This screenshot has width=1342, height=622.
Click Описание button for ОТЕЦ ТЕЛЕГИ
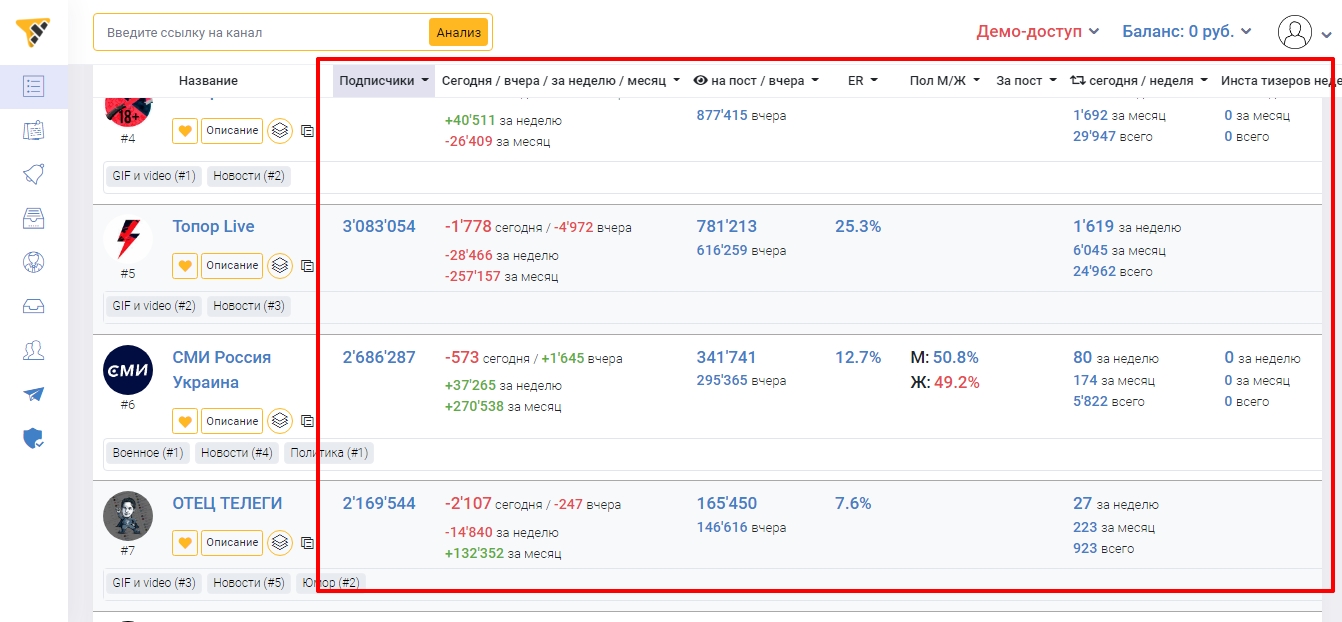click(x=232, y=543)
